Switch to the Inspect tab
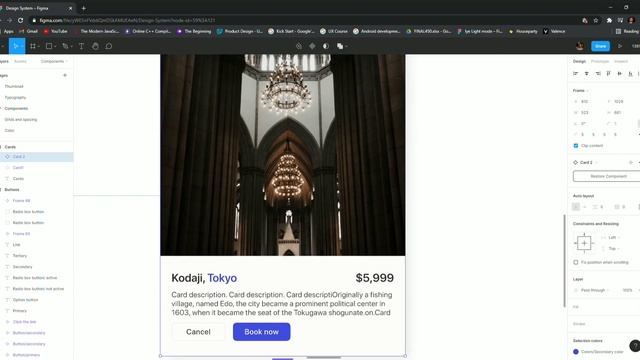Screen dimensions: 640x360 point(621,61)
